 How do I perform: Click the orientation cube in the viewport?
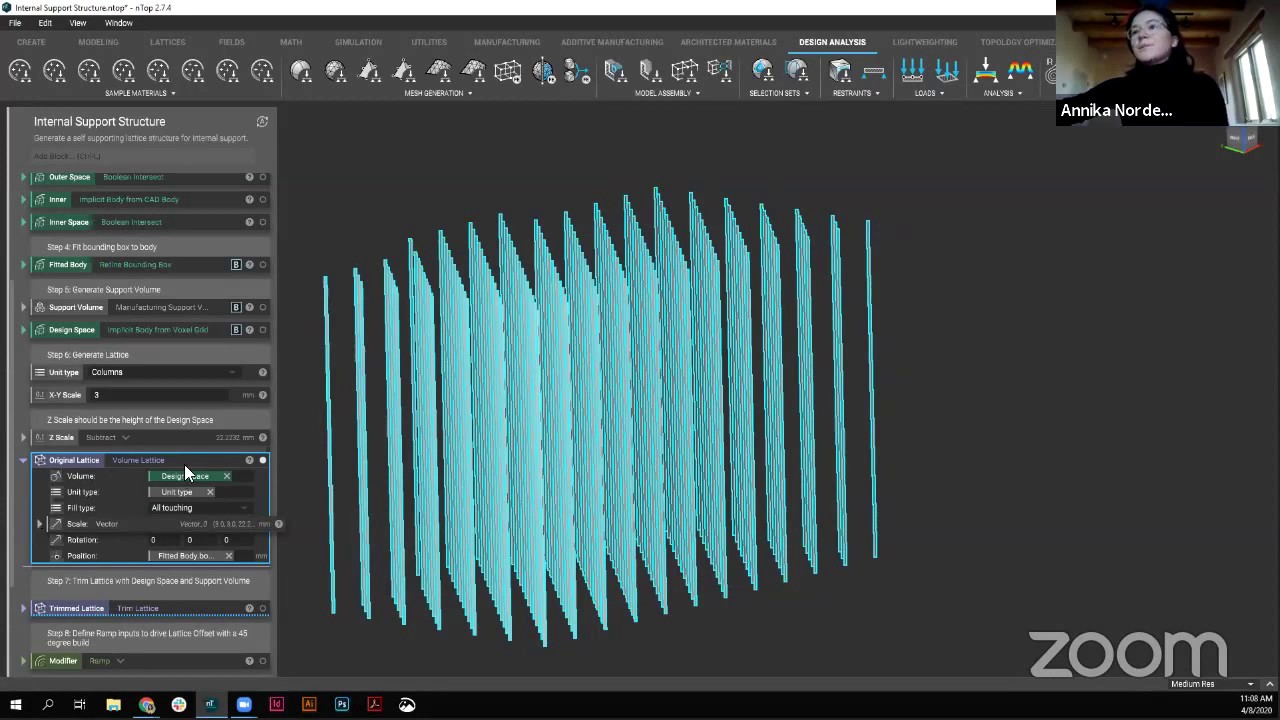1241,141
